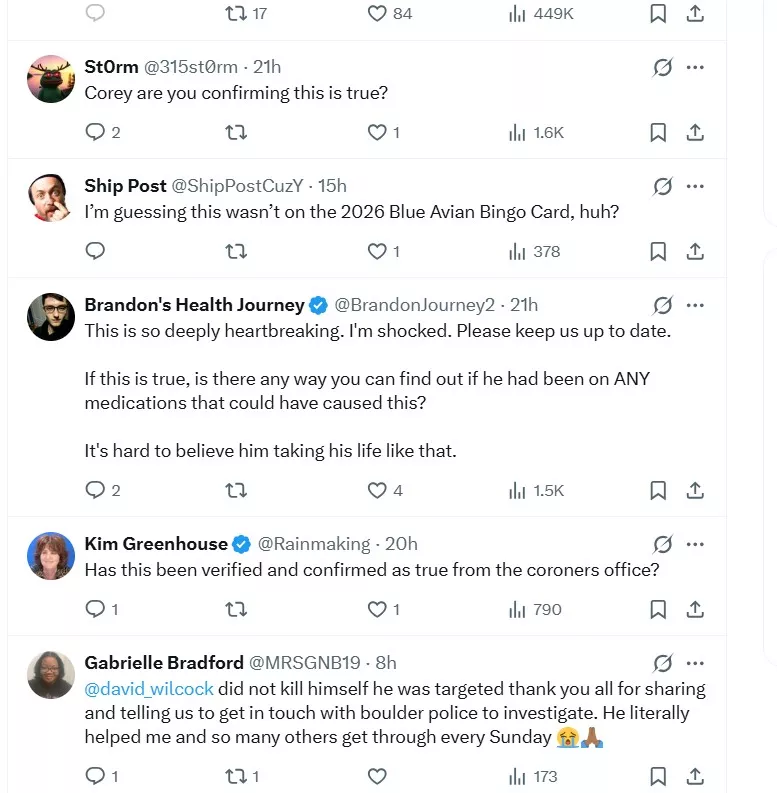Share Brandon's Health Journey tweet
777x793 pixels.
(x=695, y=490)
